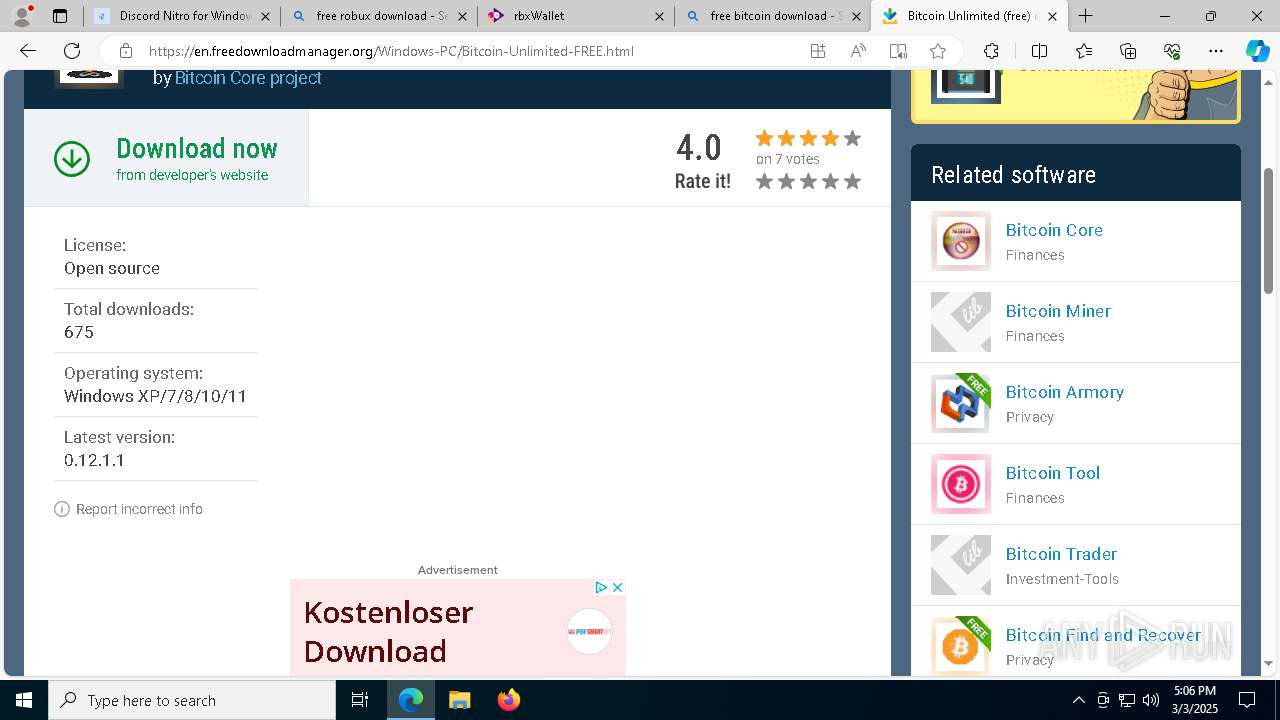Show hidden system tray icons
1280x720 pixels.
1078,700
